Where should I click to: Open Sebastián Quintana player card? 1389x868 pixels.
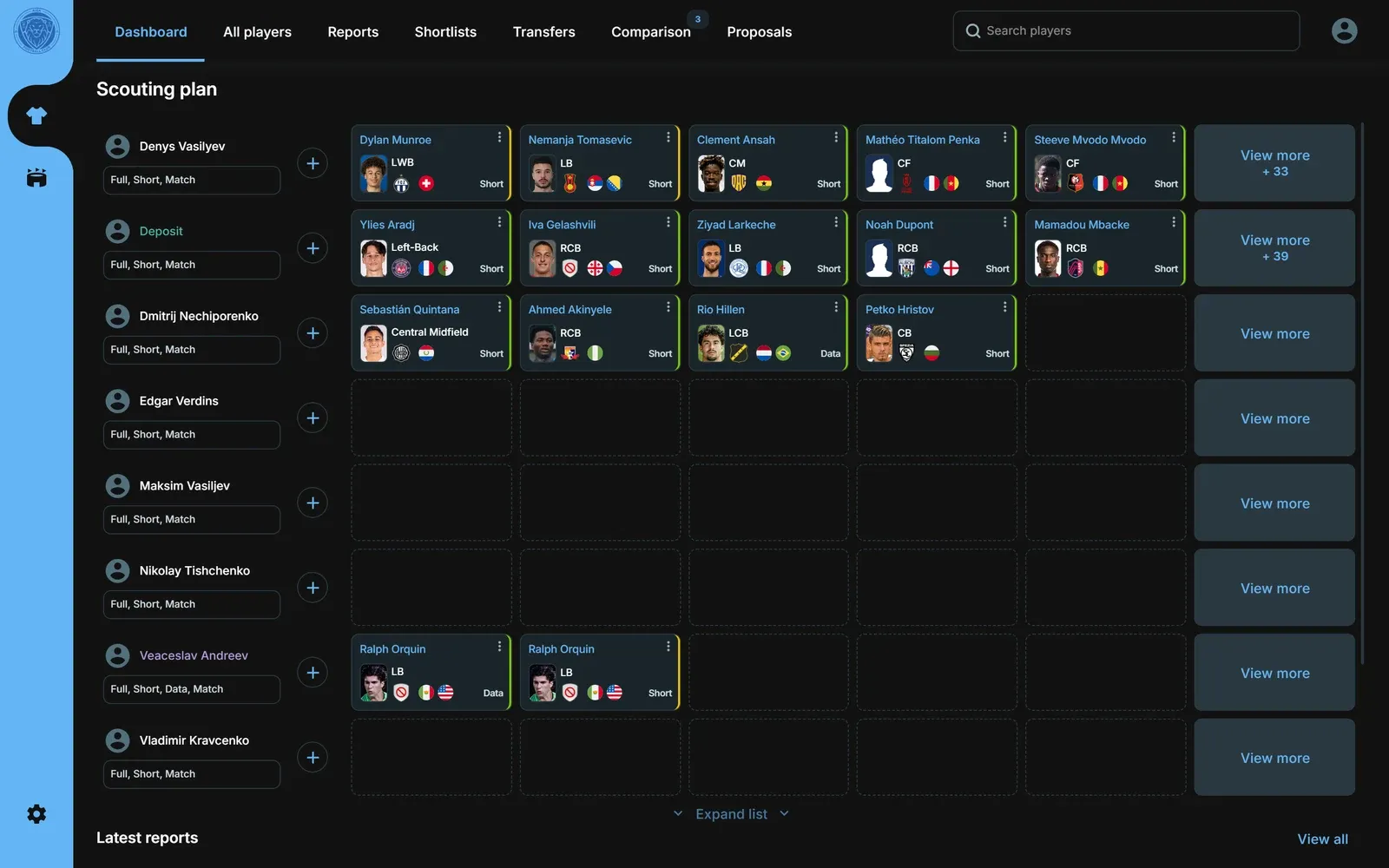[x=431, y=333]
